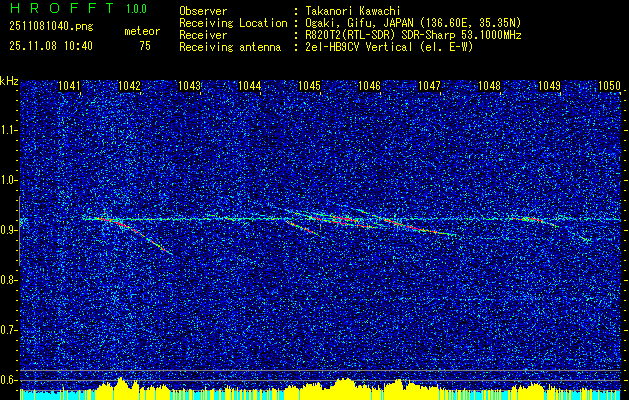This screenshot has width=629, height=400.
Task: Click time marker 1041
Action: (69, 86)
